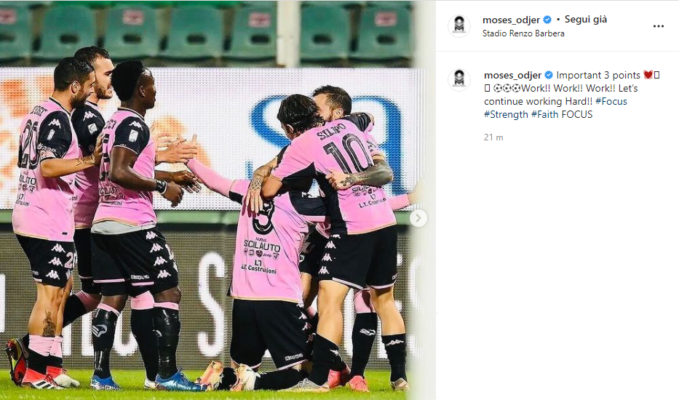
Task: Click the main post photo
Action: 206,200
